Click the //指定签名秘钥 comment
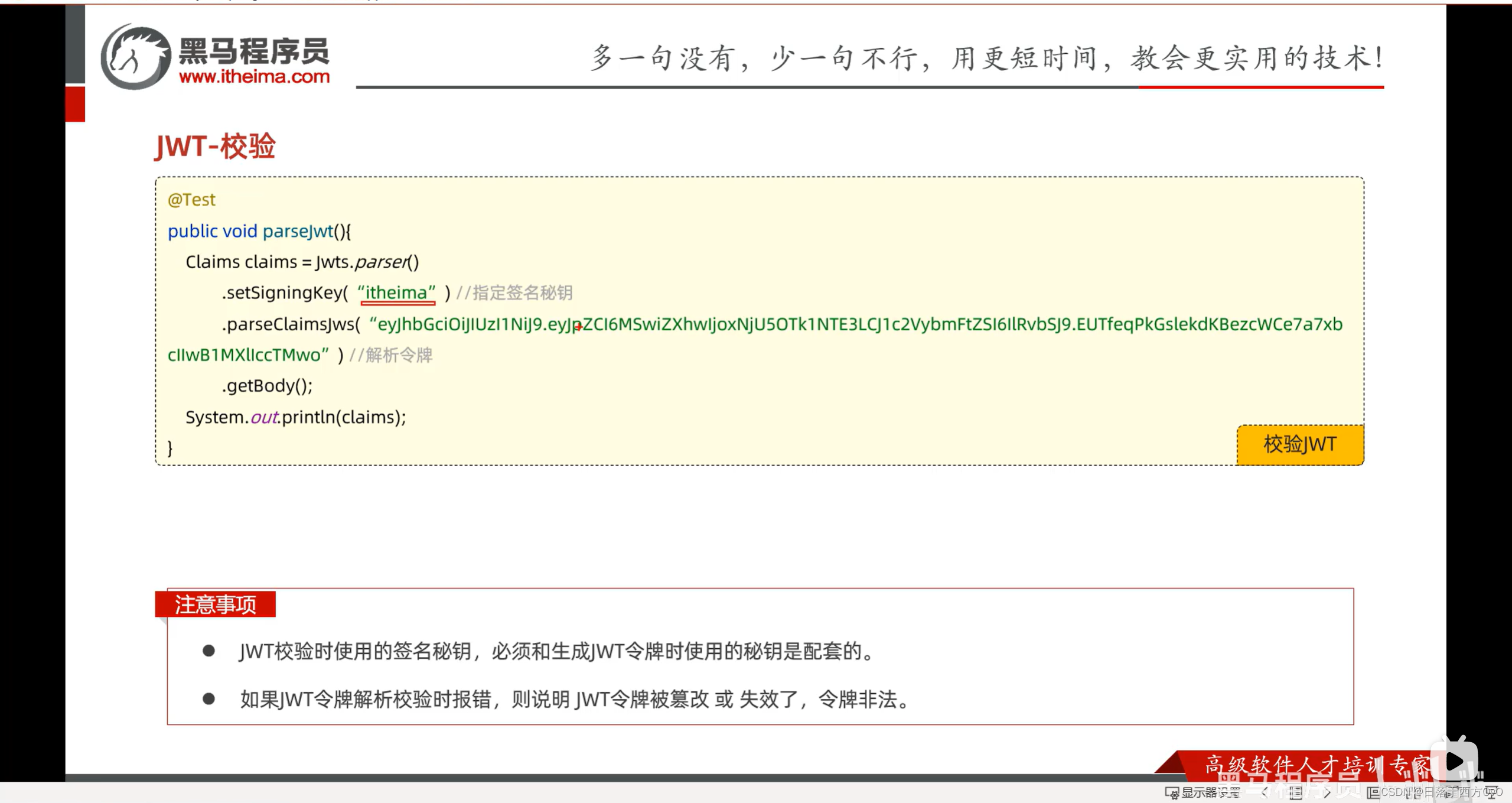Image resolution: width=1512 pixels, height=803 pixels. click(514, 292)
